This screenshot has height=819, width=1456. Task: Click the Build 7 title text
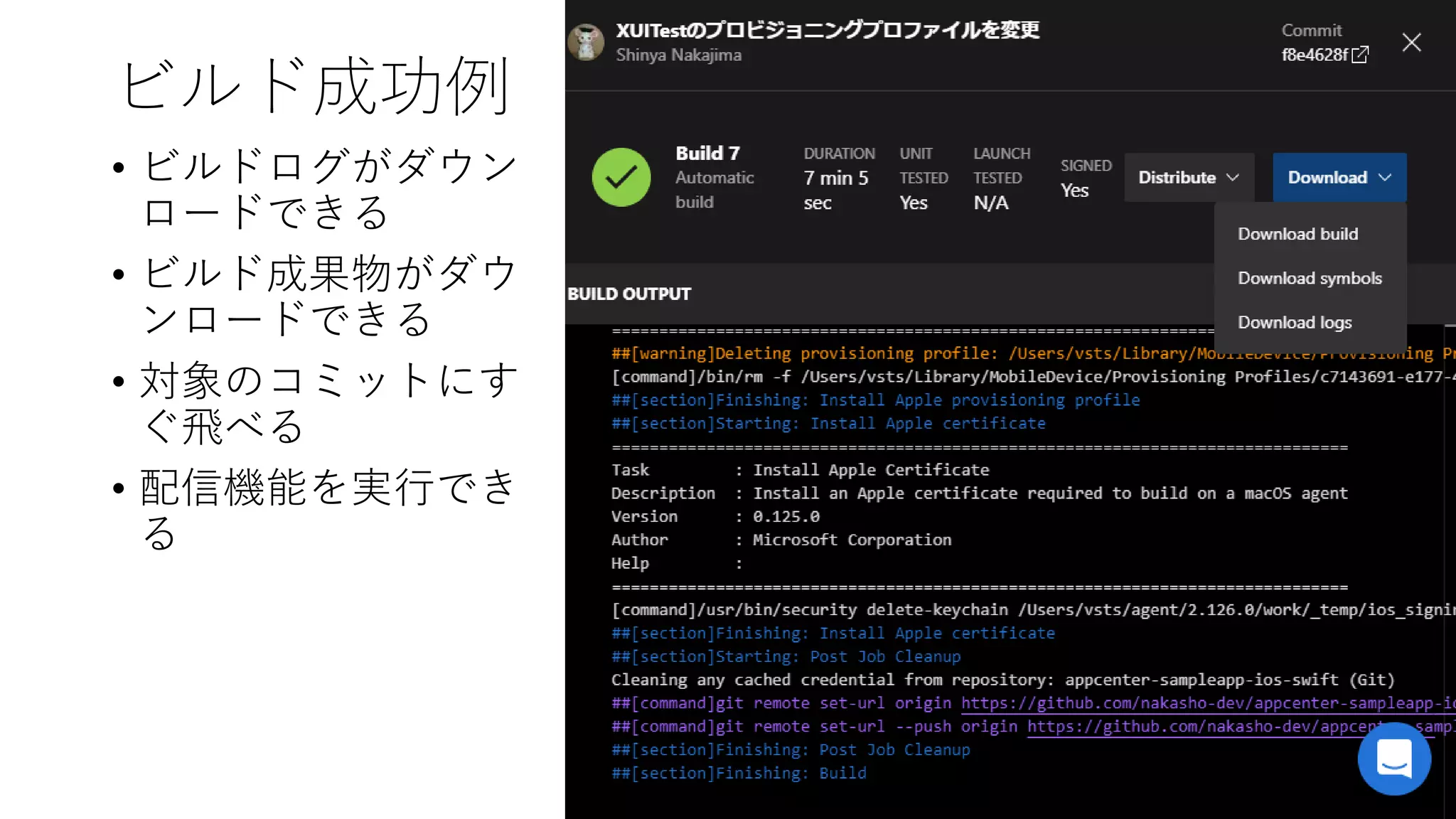(707, 154)
